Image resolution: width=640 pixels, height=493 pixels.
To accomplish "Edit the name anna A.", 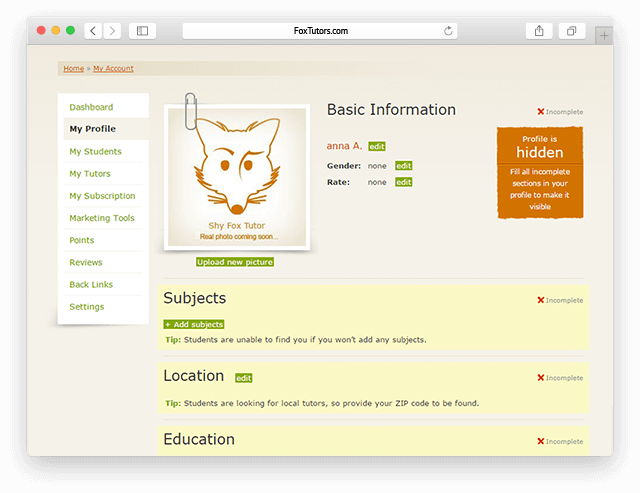I will click(377, 147).
